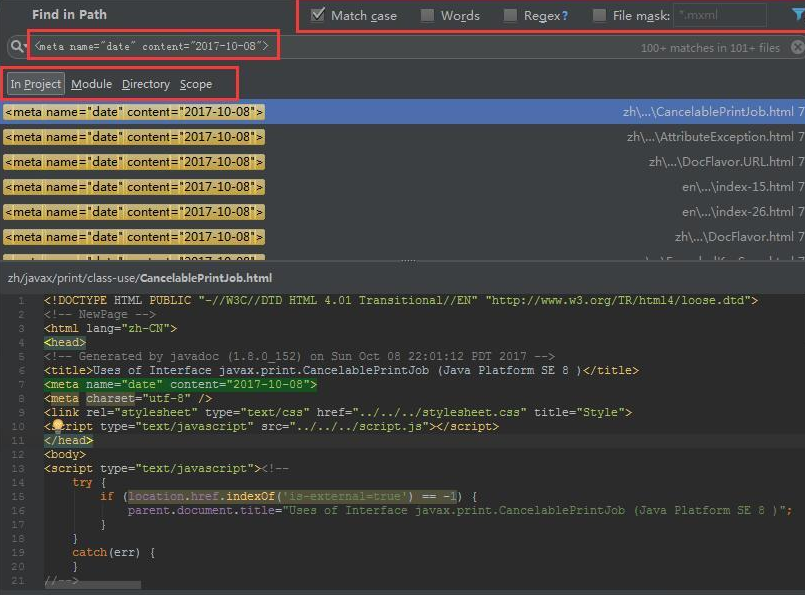Click the preview path CancelablePrintJob.html header

(140, 278)
